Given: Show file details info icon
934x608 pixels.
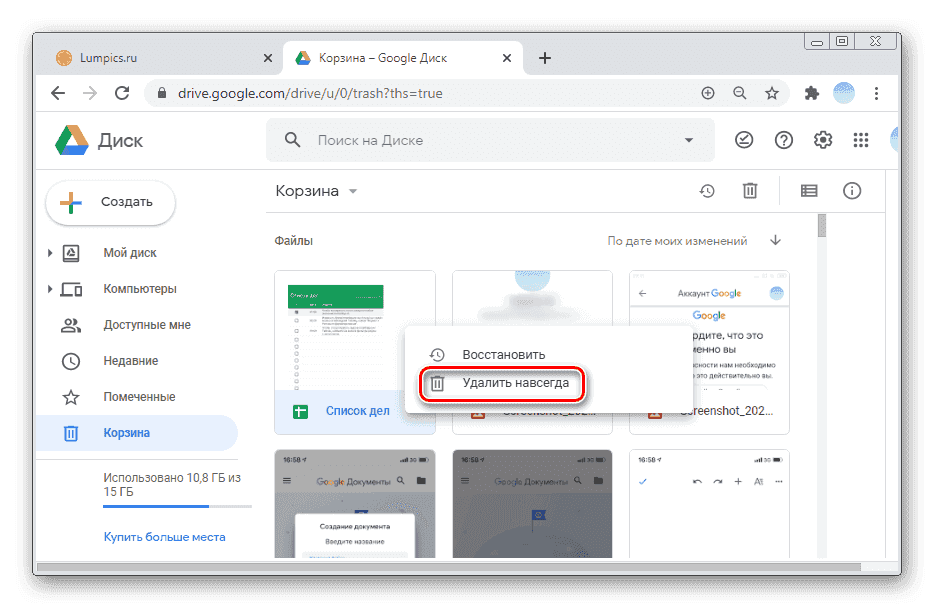Looking at the screenshot, I should 852,191.
